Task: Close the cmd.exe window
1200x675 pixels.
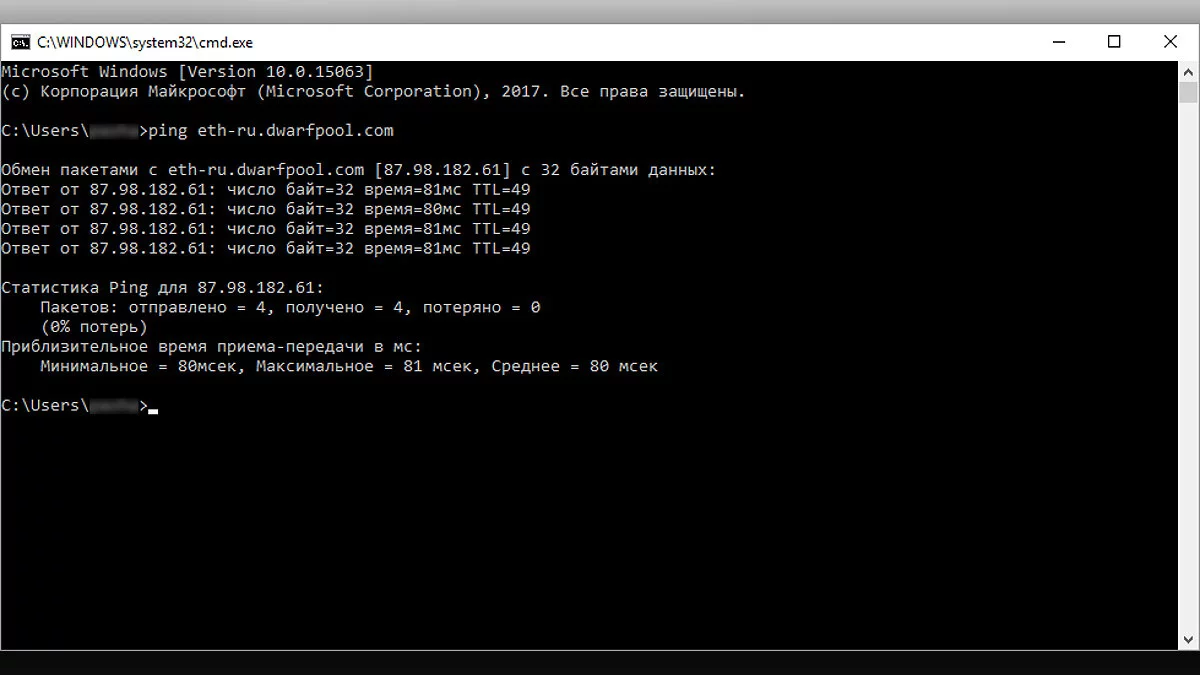Action: tap(1170, 42)
